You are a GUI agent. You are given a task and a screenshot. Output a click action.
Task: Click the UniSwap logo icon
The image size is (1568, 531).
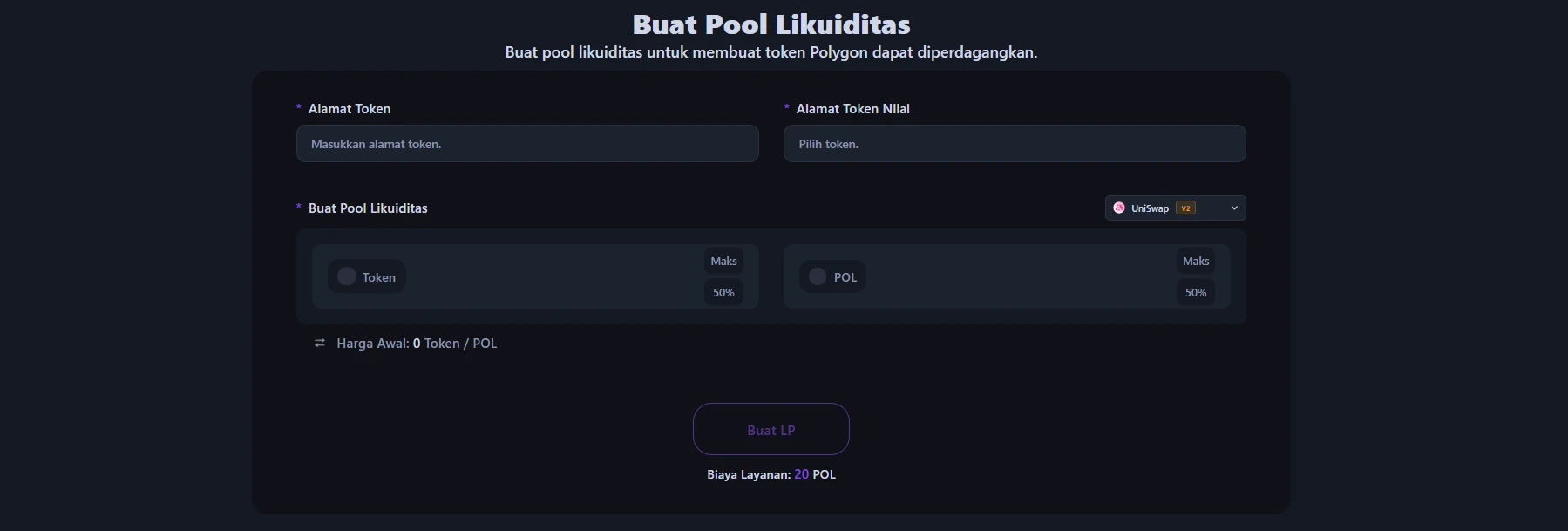click(x=1119, y=208)
